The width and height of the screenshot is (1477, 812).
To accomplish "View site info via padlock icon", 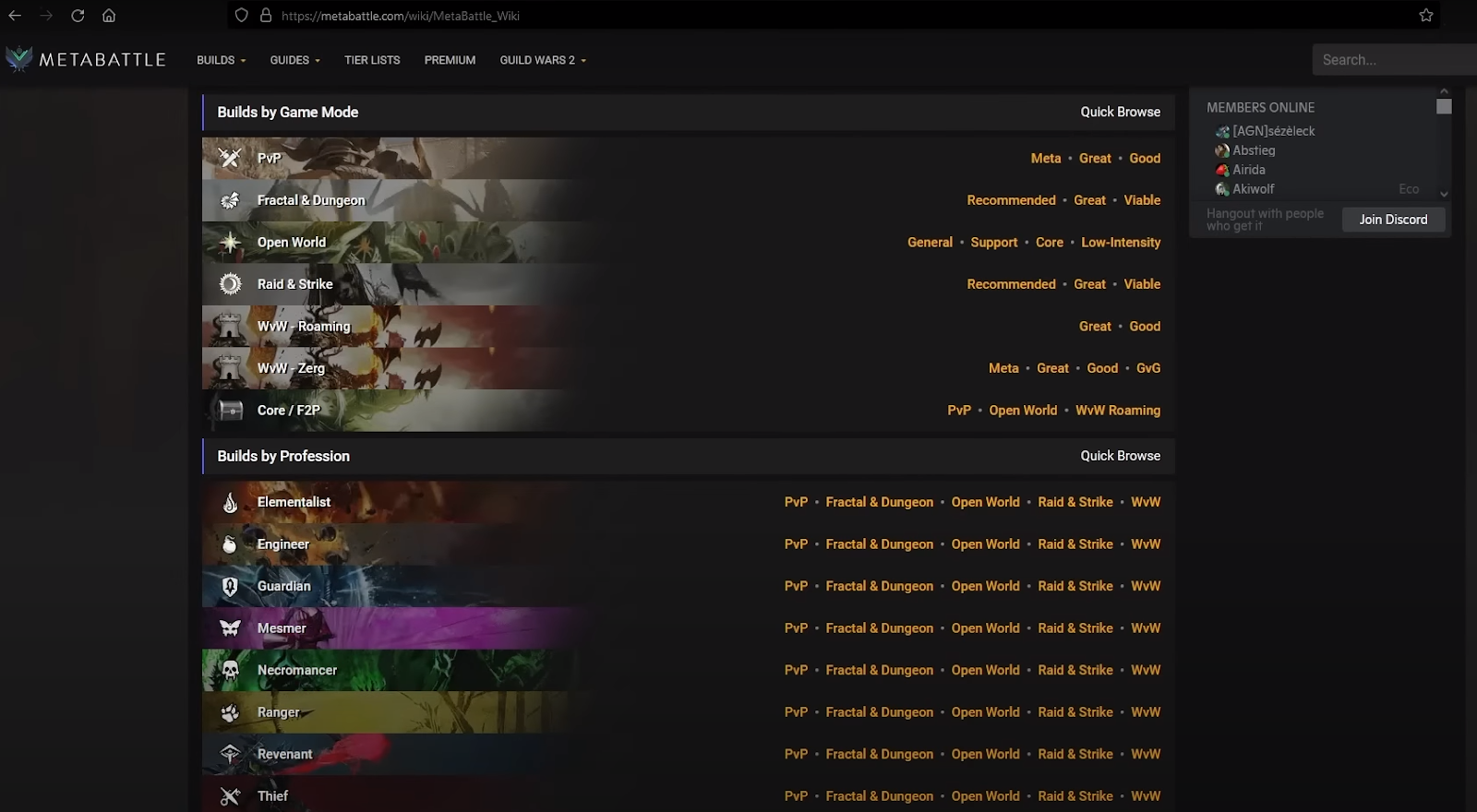I will click(266, 16).
